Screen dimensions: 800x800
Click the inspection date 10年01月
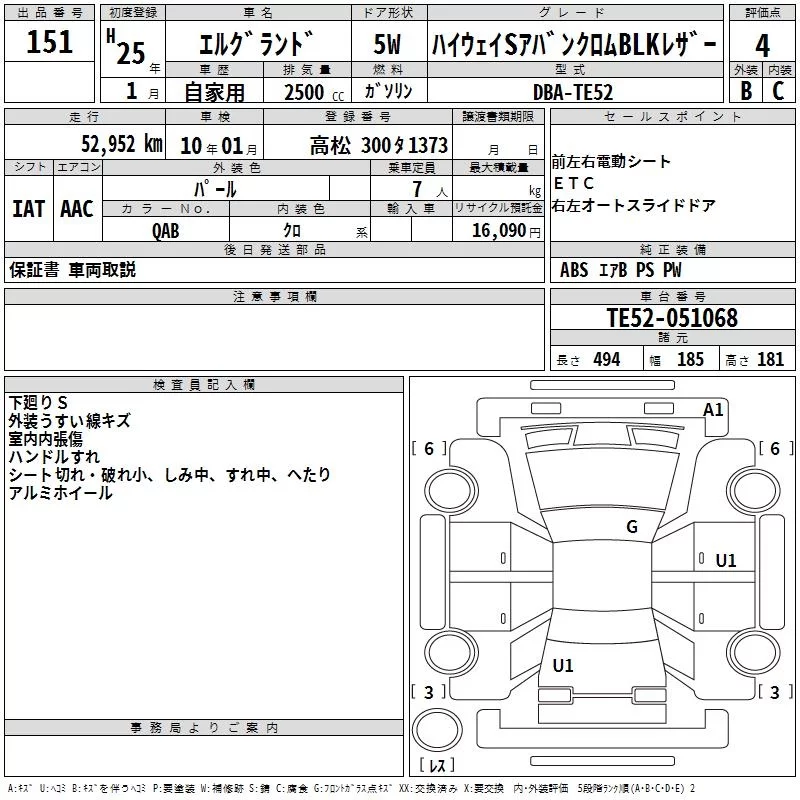click(x=219, y=146)
